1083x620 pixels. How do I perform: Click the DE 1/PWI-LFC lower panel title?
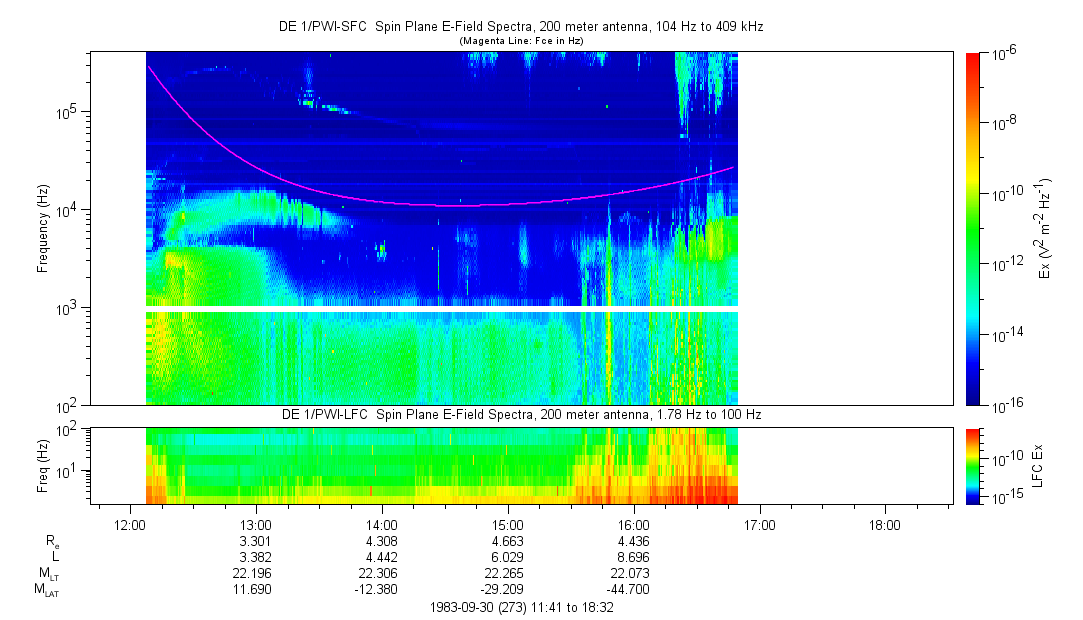(x=519, y=414)
